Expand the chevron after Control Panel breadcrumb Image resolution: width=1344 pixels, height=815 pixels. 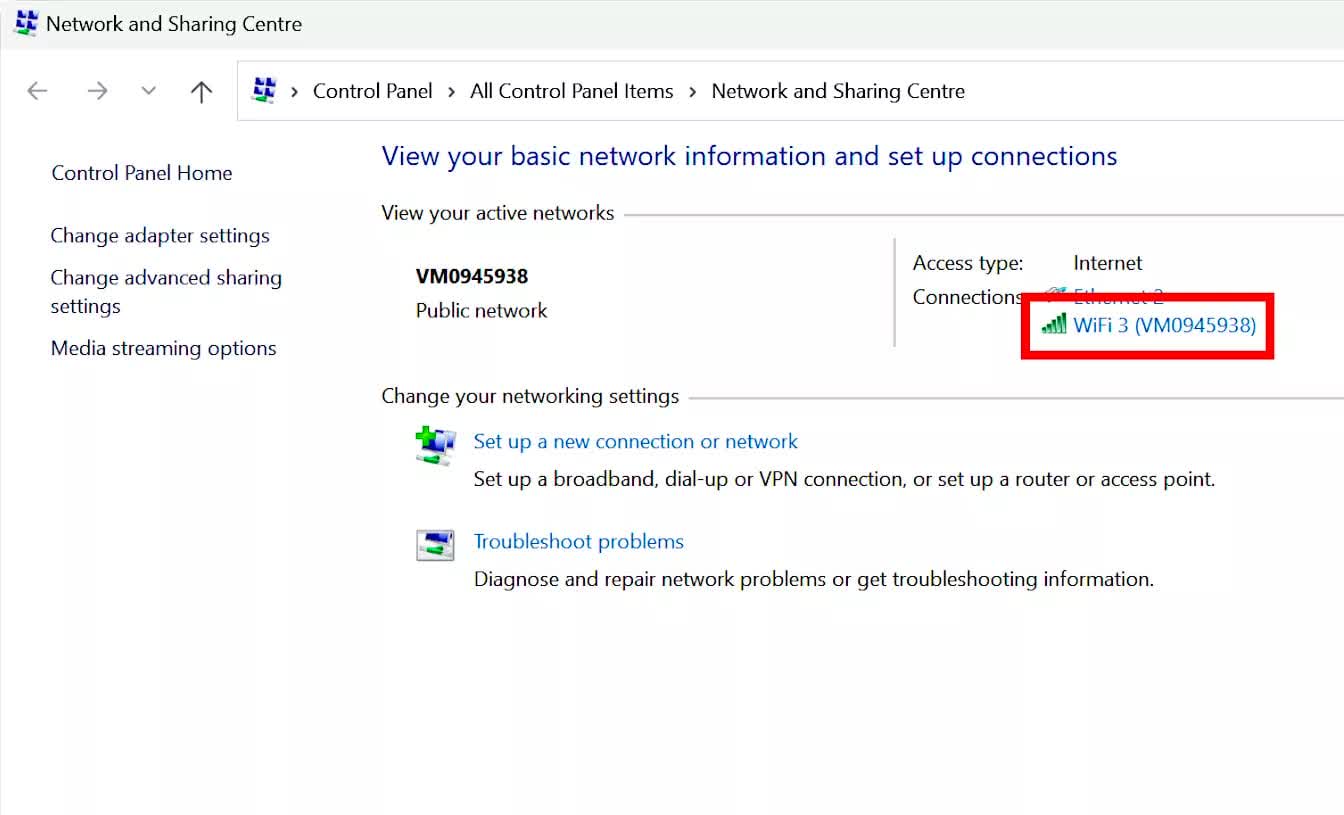[x=451, y=92]
